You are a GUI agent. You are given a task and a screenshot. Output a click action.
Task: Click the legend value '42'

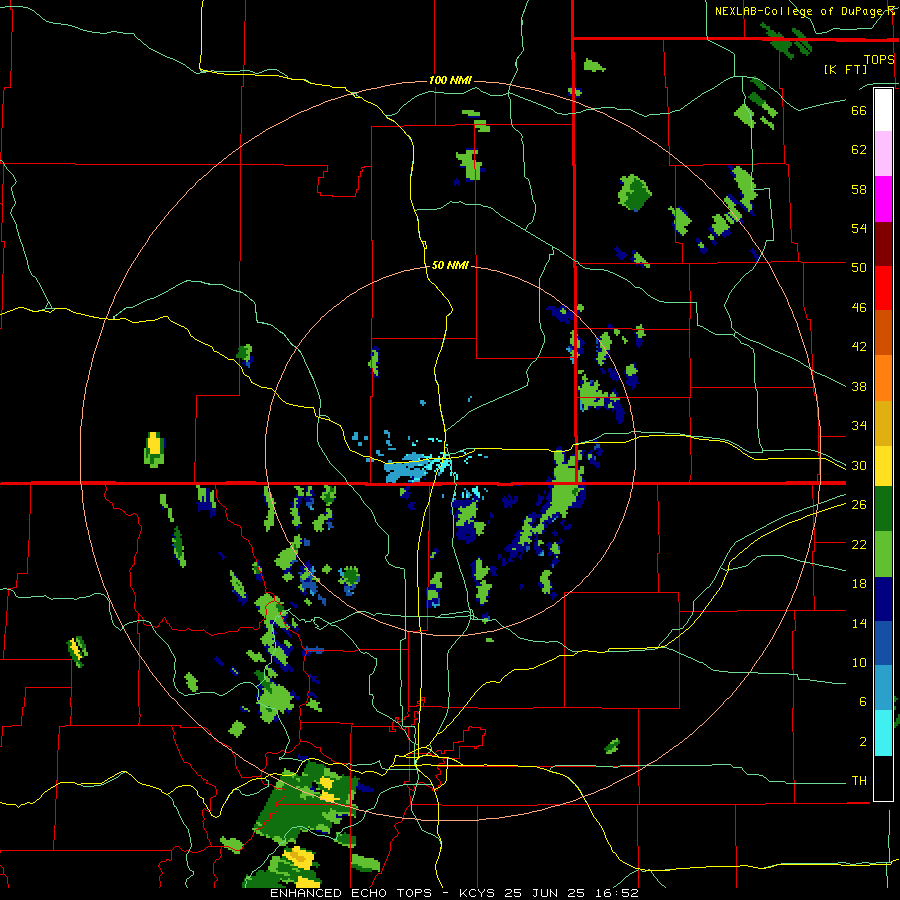pos(859,346)
